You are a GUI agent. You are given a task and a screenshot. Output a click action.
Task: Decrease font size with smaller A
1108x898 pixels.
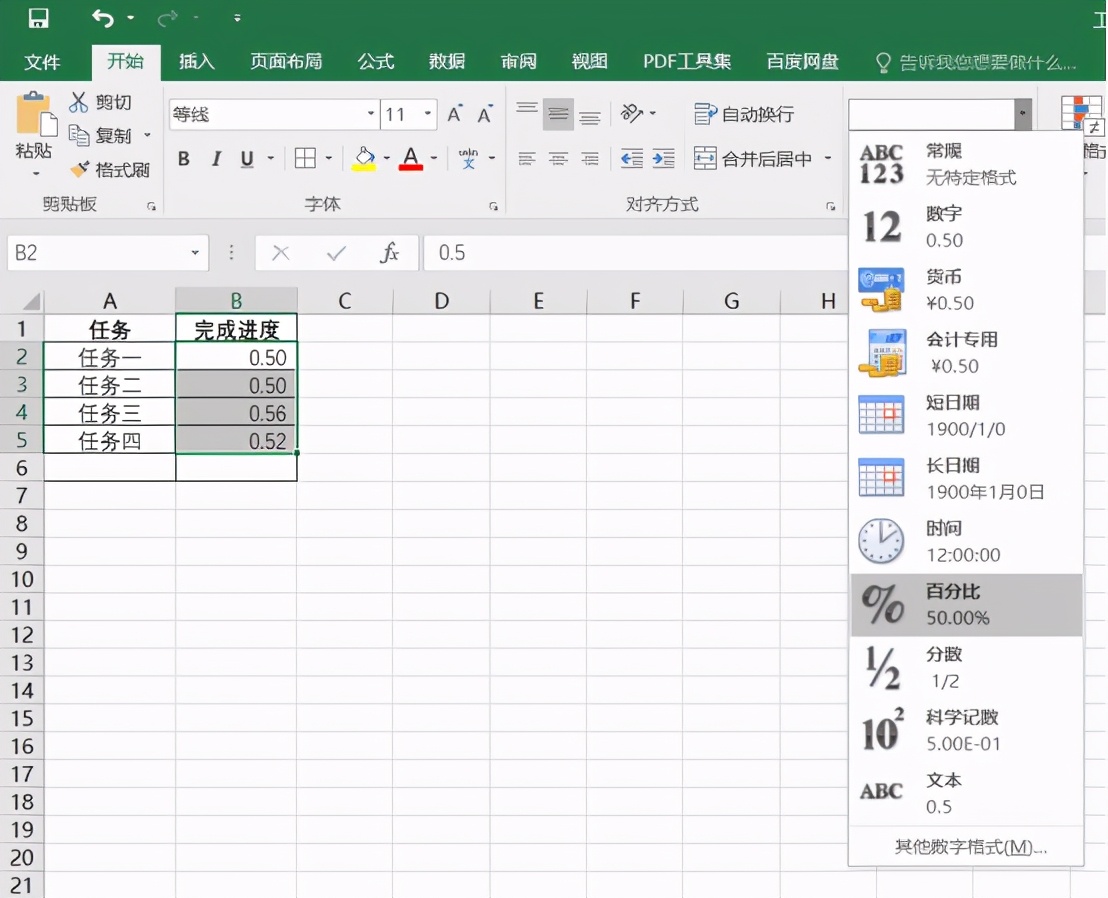tap(485, 114)
